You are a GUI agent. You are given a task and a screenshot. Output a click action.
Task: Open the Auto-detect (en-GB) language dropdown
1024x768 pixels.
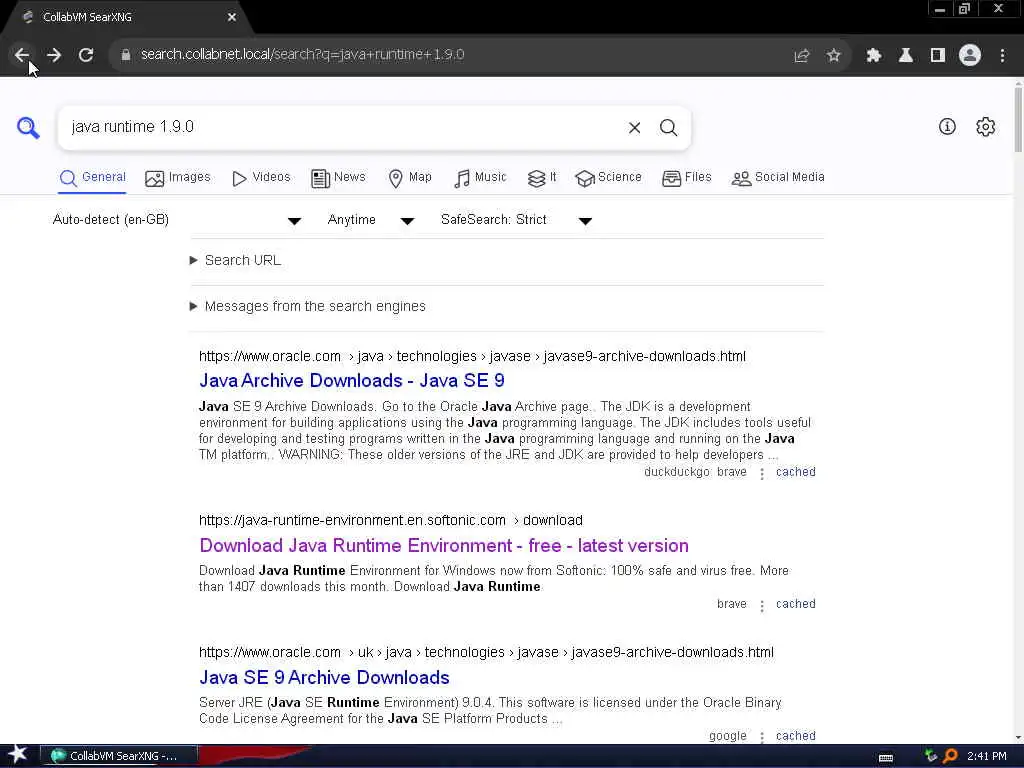coord(176,220)
